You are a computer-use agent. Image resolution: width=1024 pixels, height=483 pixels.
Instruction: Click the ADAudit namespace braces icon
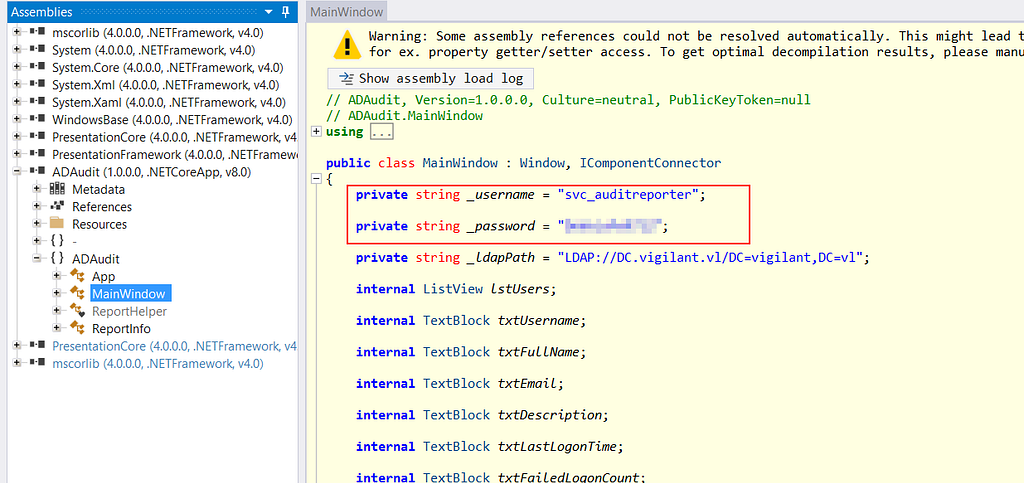click(x=57, y=259)
